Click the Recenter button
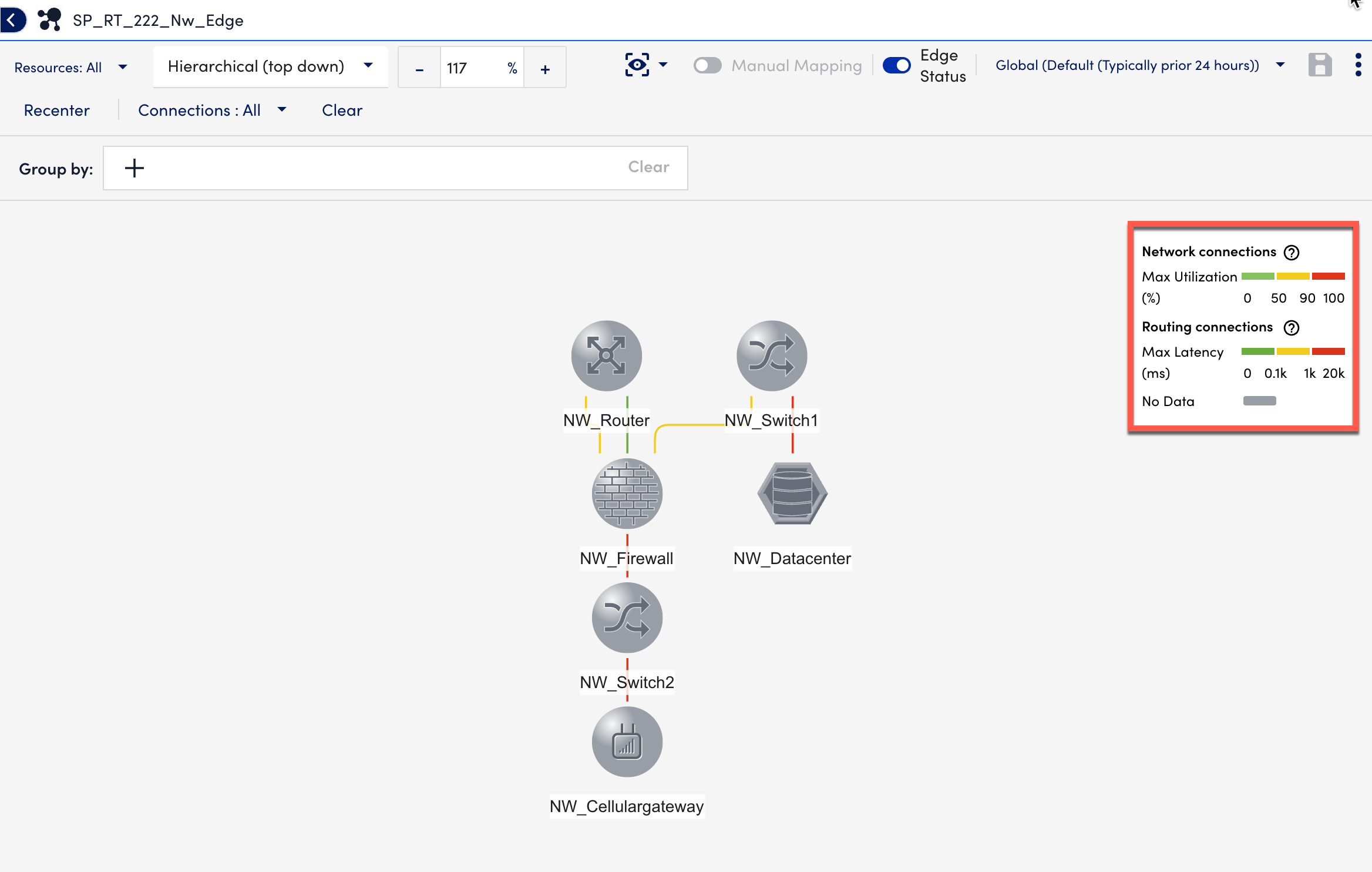The width and height of the screenshot is (1372, 872). pyautogui.click(x=56, y=110)
